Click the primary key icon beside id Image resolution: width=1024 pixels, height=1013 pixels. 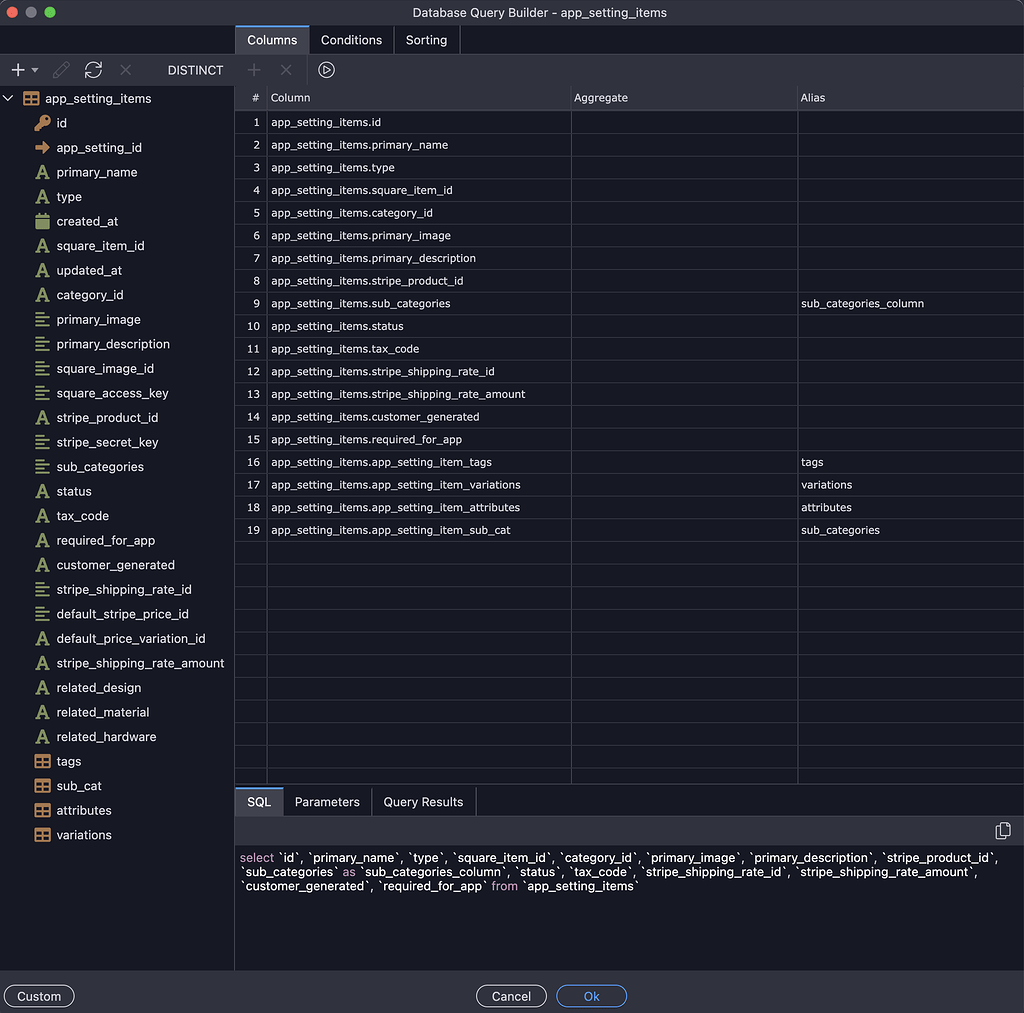43,122
